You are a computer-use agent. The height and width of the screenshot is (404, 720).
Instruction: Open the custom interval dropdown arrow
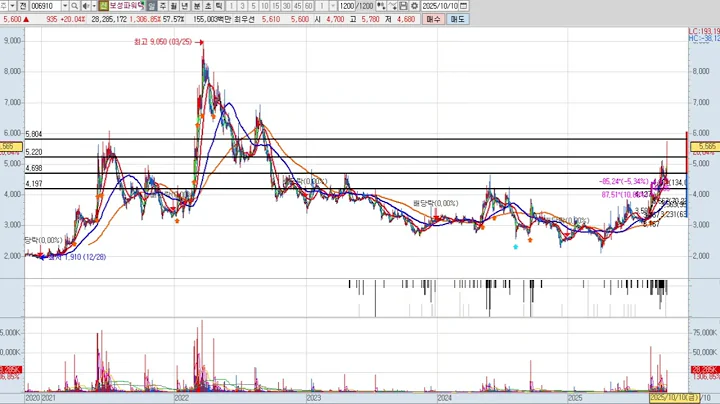[x=333, y=6]
